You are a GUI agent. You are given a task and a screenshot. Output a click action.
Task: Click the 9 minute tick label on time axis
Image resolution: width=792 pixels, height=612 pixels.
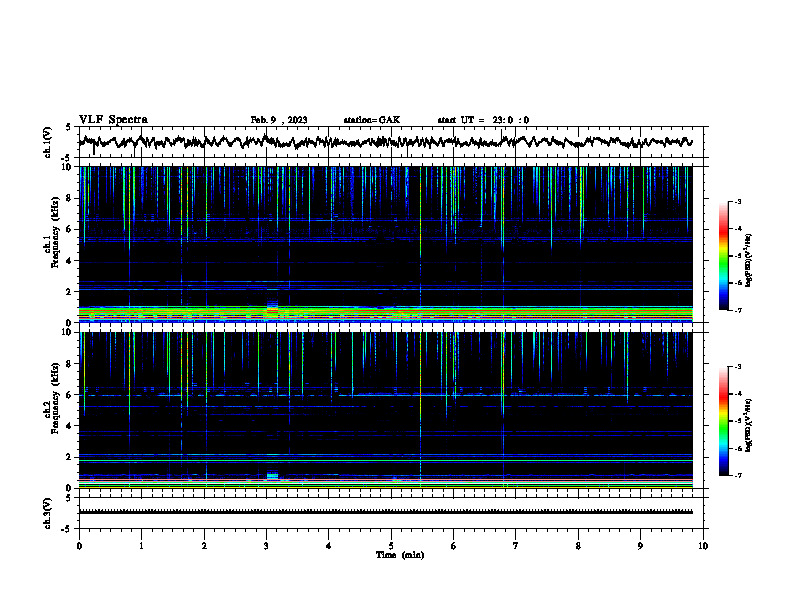click(x=640, y=546)
